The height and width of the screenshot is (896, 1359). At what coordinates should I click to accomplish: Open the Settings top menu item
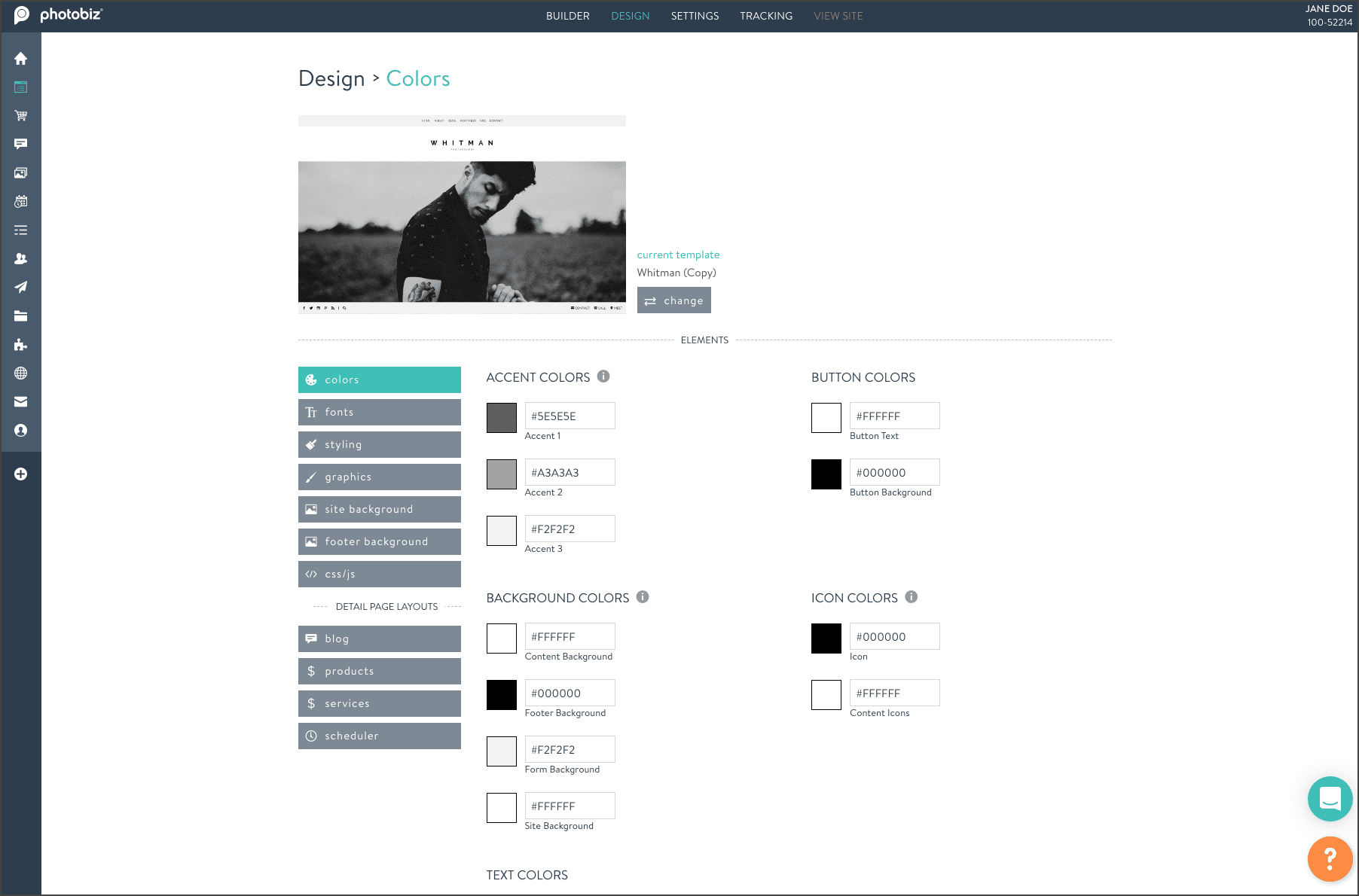point(695,16)
